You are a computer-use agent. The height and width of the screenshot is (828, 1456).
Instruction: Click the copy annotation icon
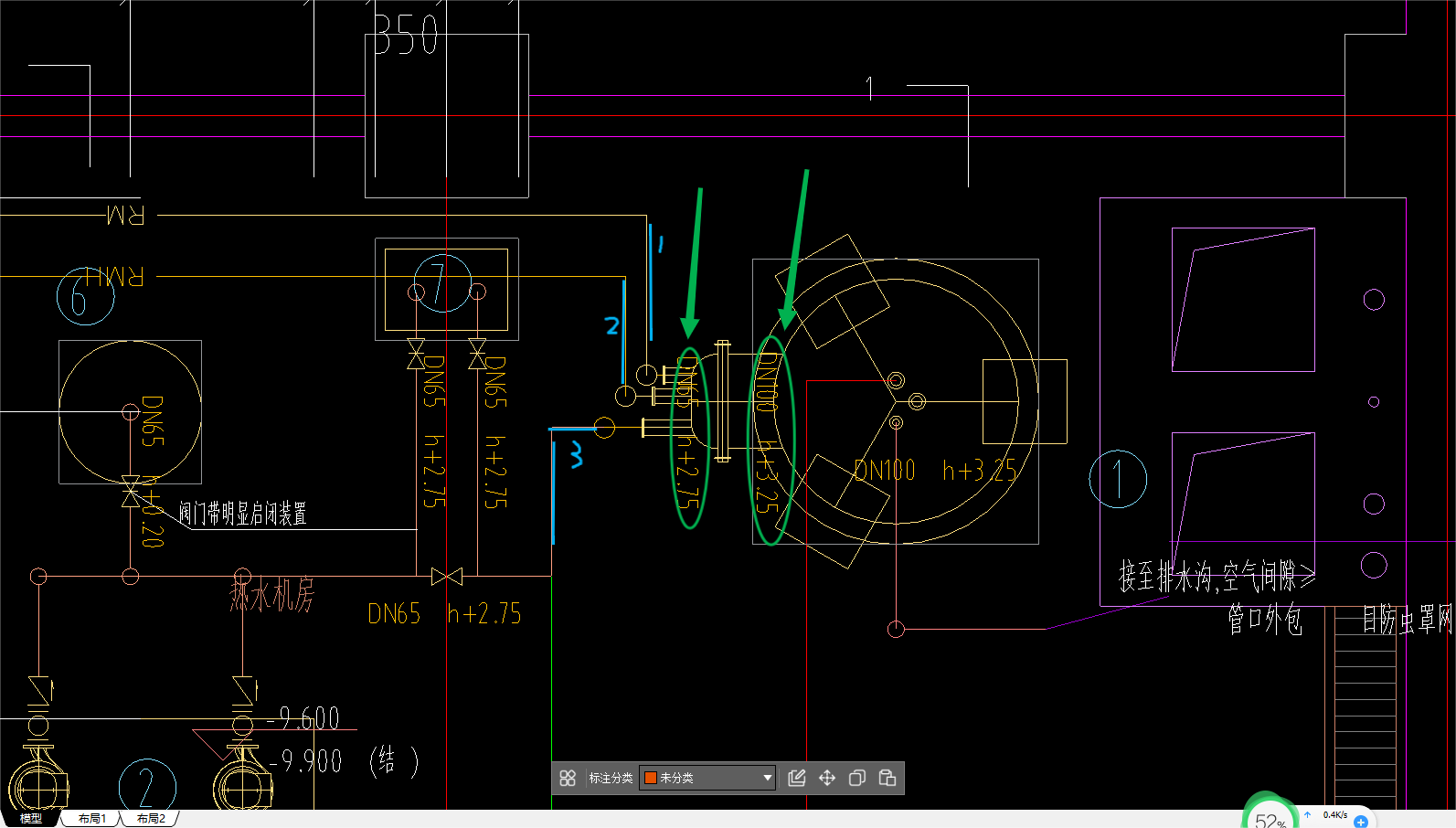tap(857, 778)
